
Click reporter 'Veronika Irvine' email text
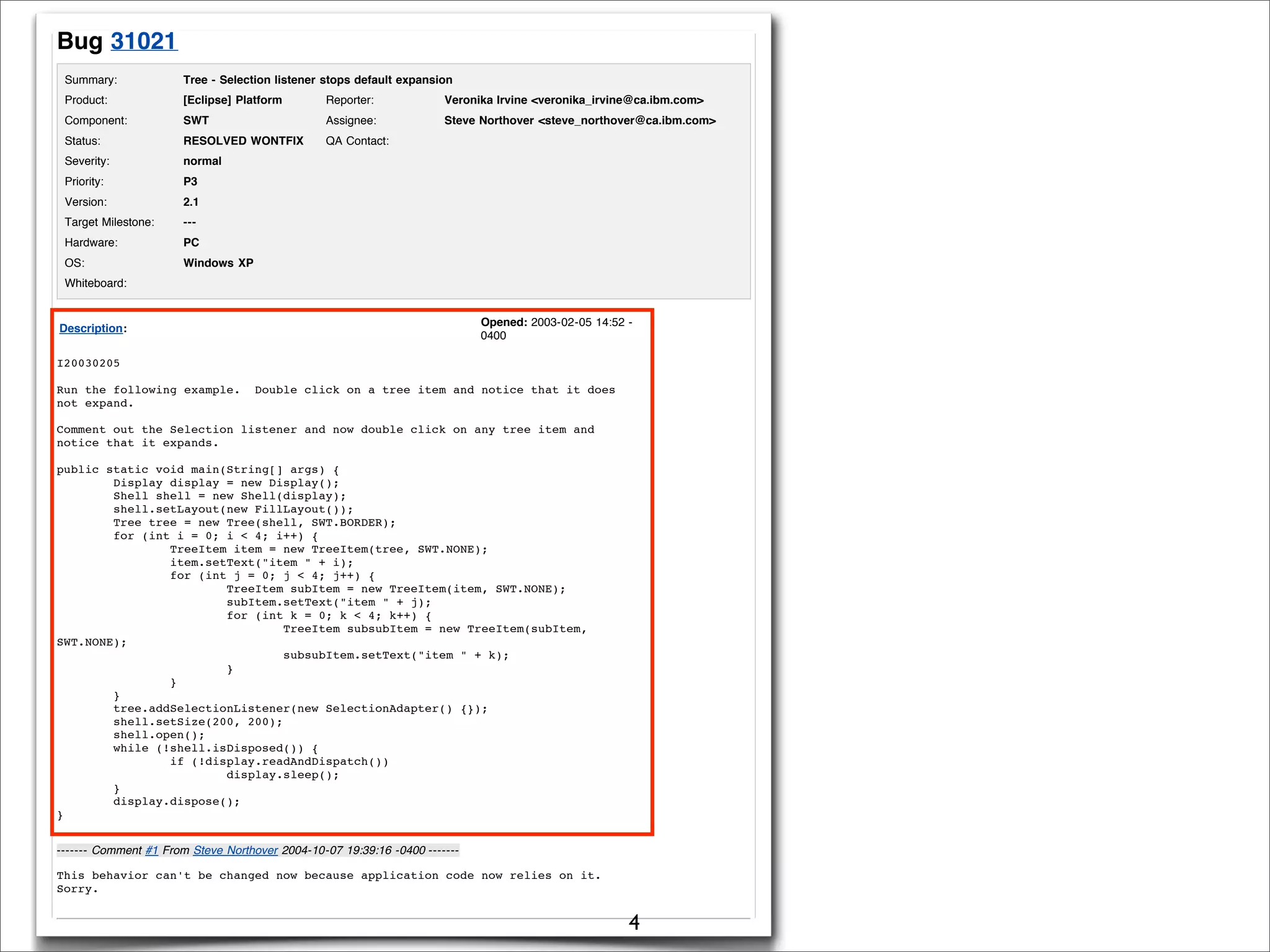click(x=574, y=100)
